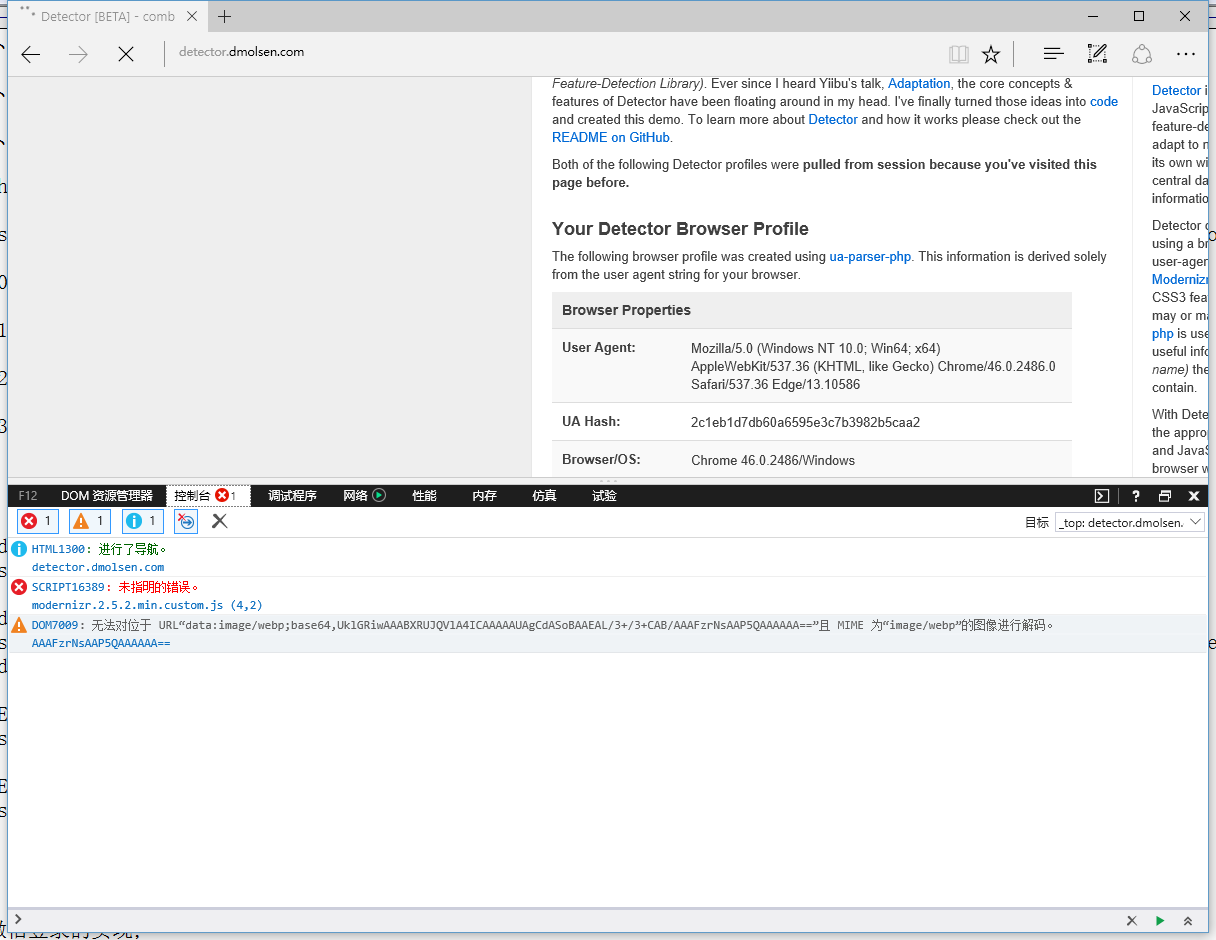Open the 内存 tab

[484, 496]
